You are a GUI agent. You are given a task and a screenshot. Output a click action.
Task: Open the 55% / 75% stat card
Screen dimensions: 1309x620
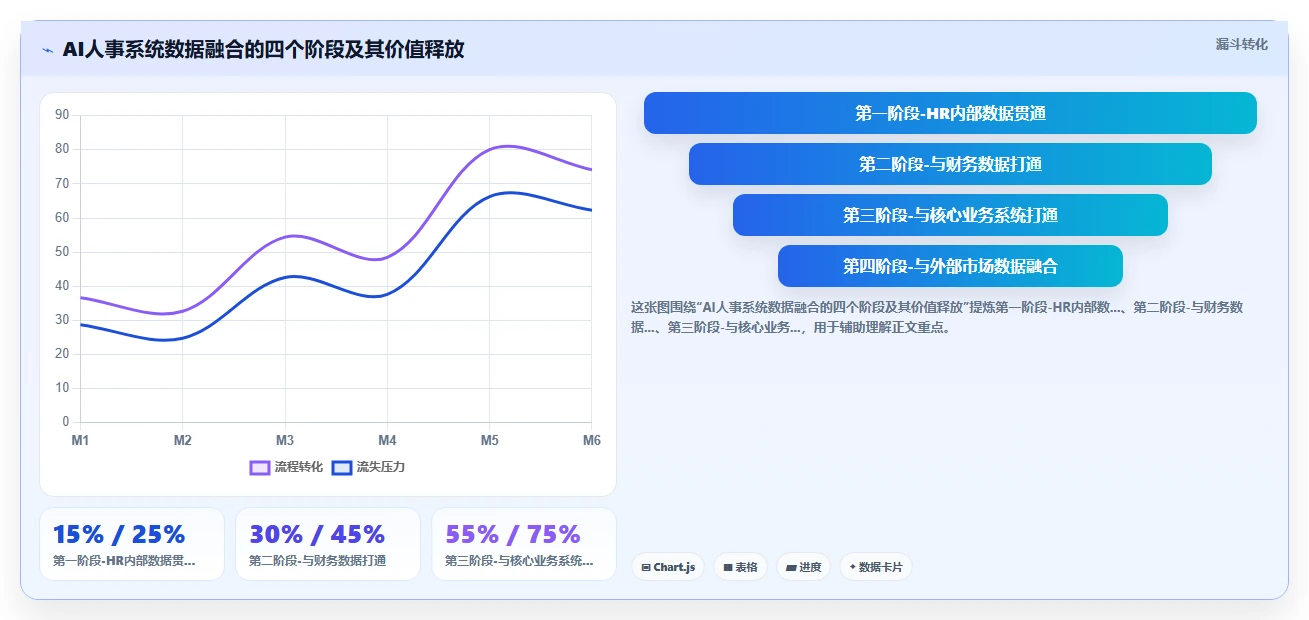tap(524, 544)
